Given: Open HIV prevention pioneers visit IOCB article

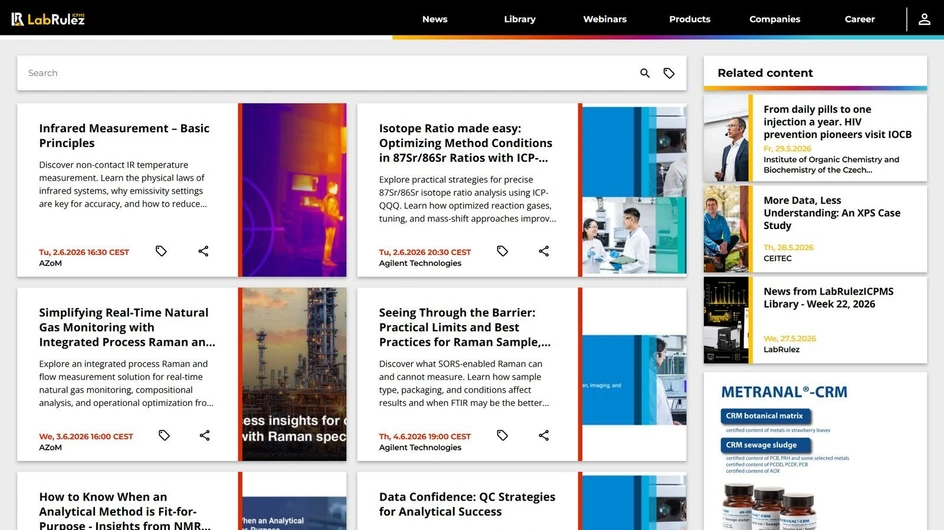Looking at the screenshot, I should point(837,122).
